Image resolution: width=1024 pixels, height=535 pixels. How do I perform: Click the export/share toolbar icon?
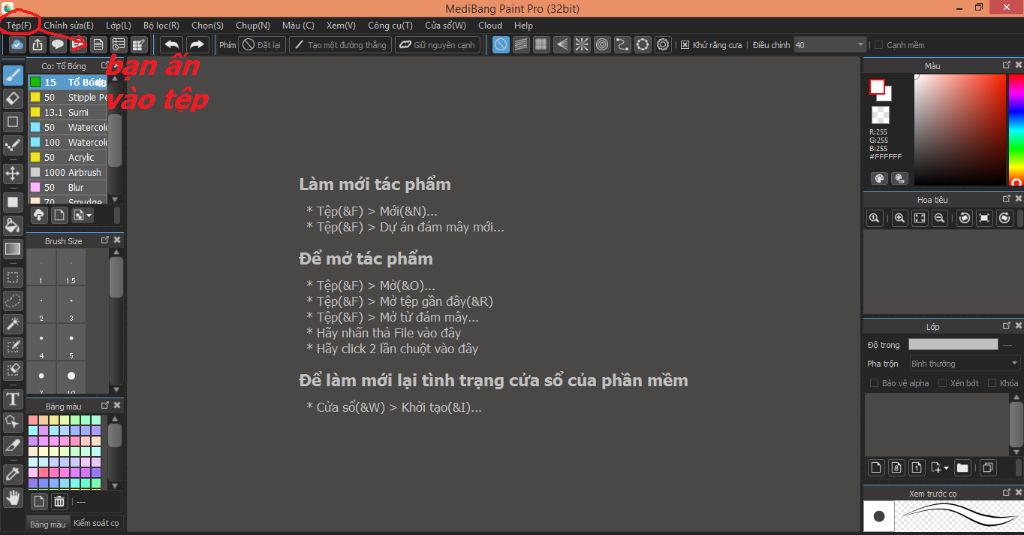coord(37,44)
